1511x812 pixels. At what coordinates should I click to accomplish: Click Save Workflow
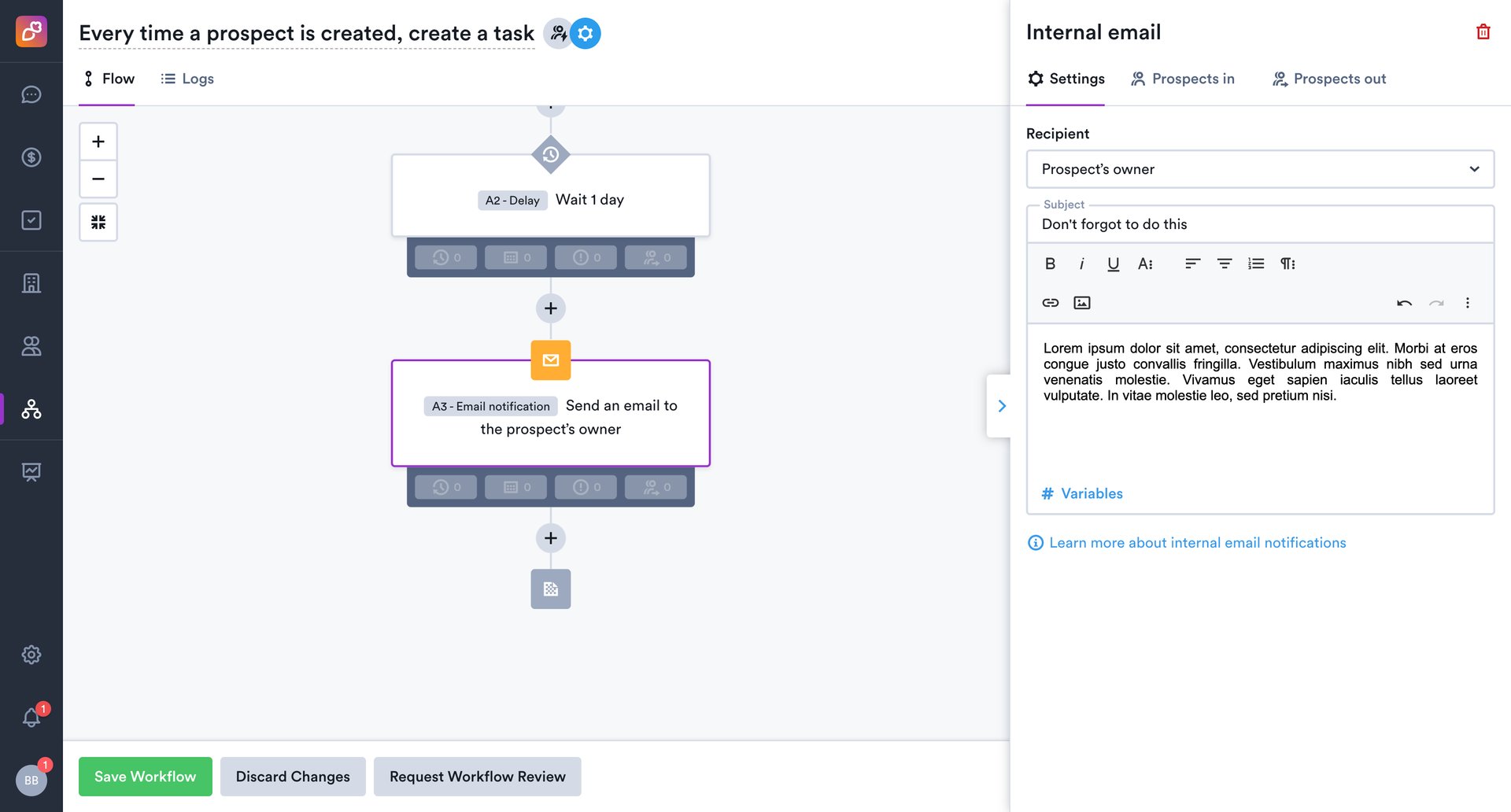[145, 777]
